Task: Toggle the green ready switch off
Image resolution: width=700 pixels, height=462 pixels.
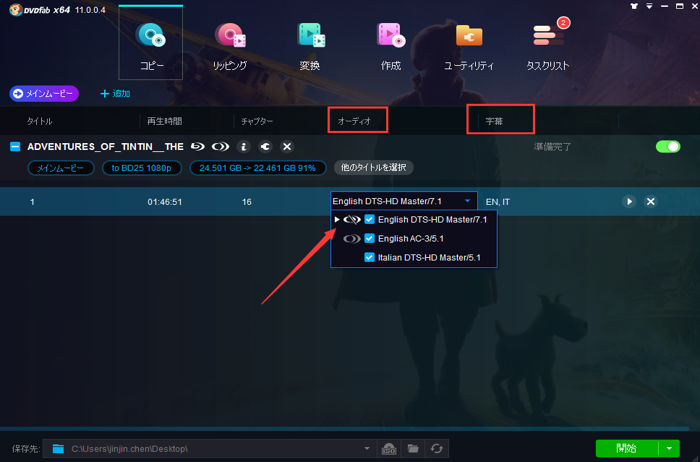Action: pyautogui.click(x=668, y=146)
